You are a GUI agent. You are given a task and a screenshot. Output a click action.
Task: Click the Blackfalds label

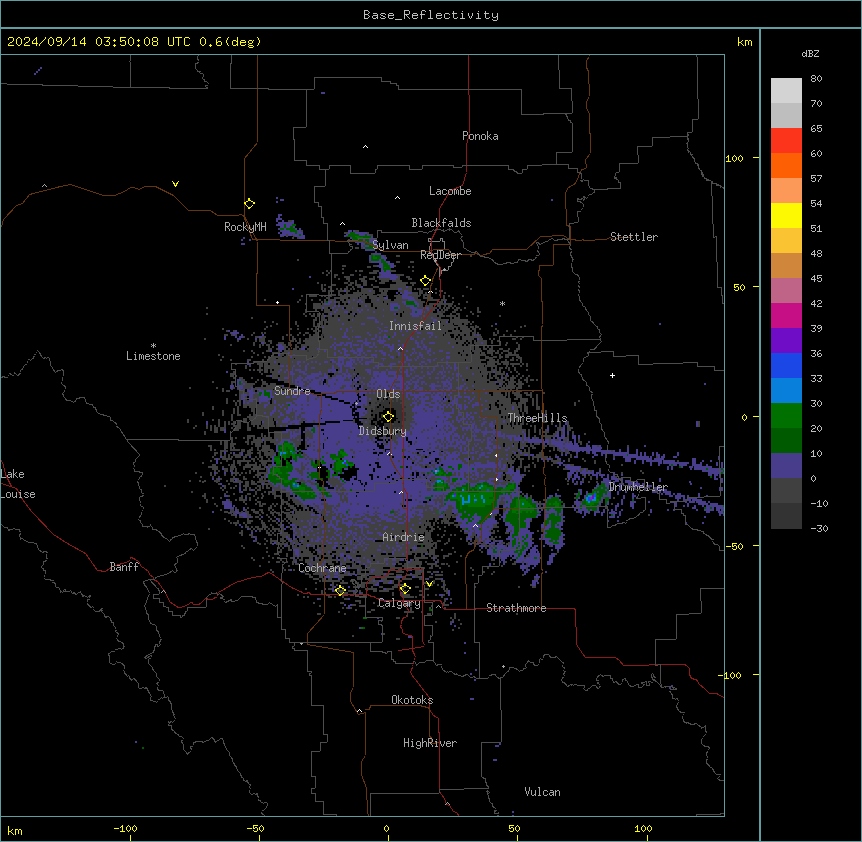point(441,223)
